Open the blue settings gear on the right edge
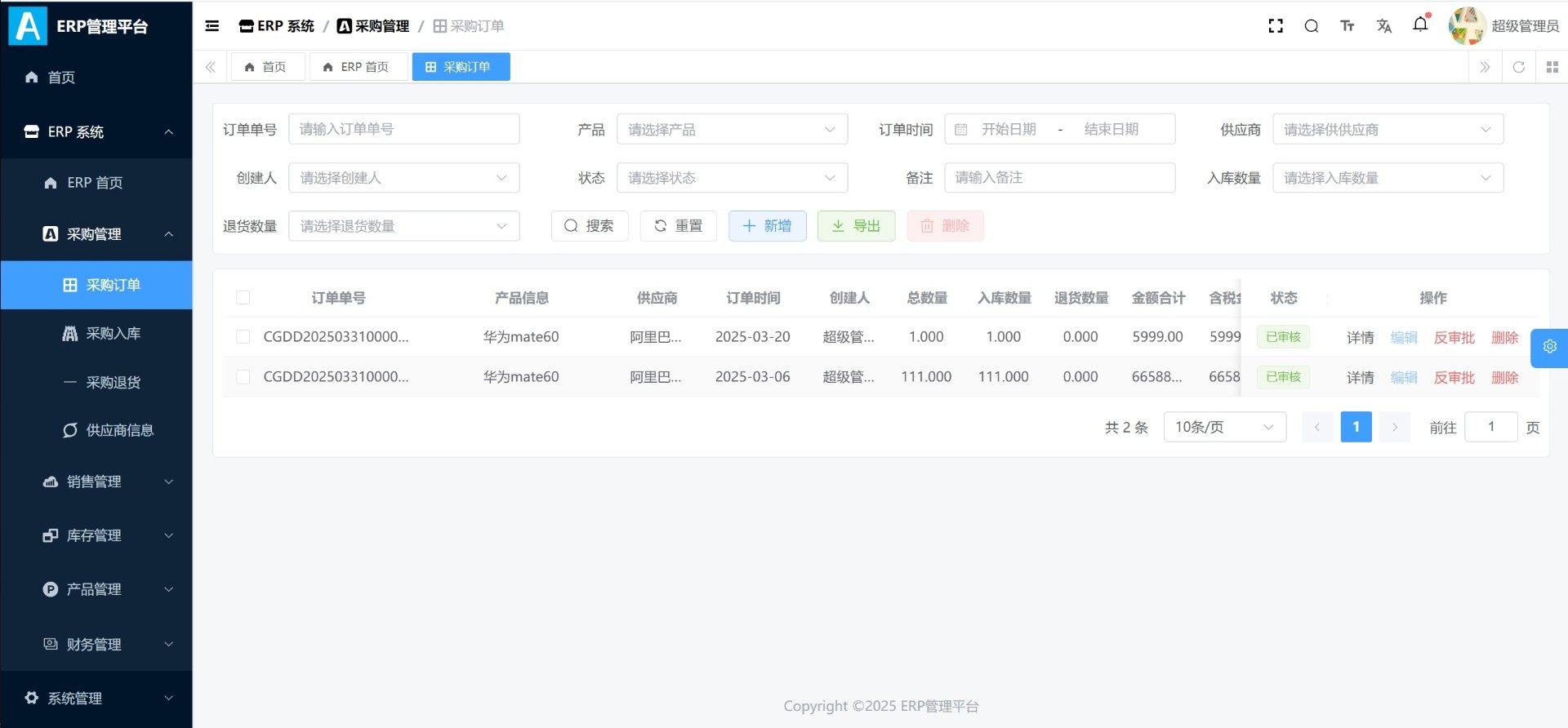Screen dimensions: 1568x728 pos(1549,347)
